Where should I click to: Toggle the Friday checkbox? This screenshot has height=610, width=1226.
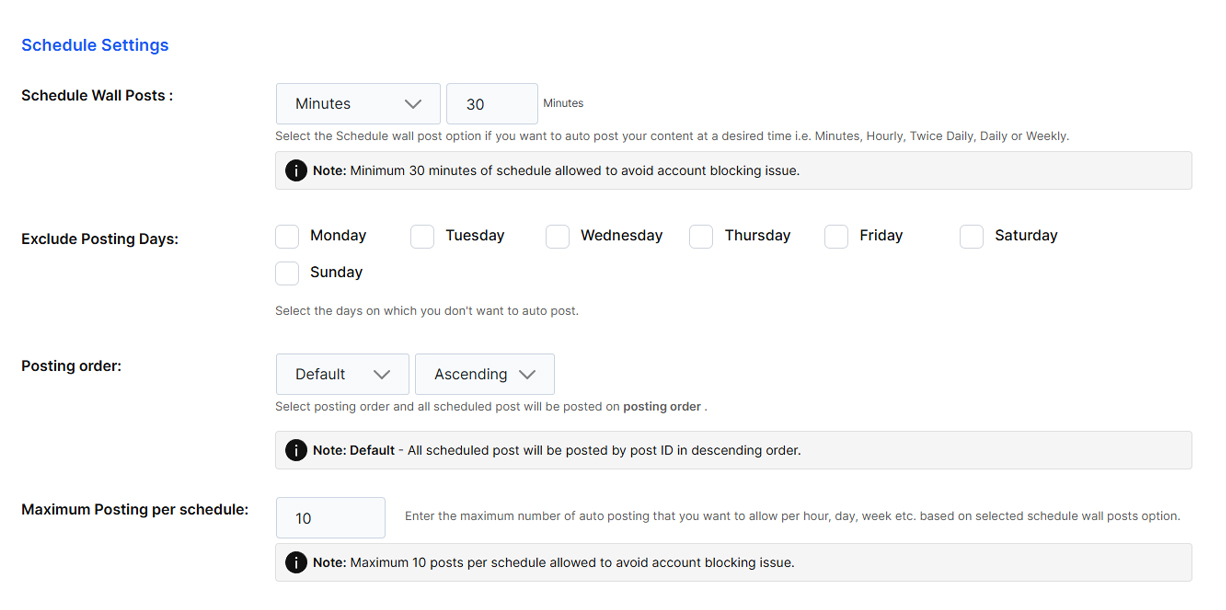tap(836, 236)
